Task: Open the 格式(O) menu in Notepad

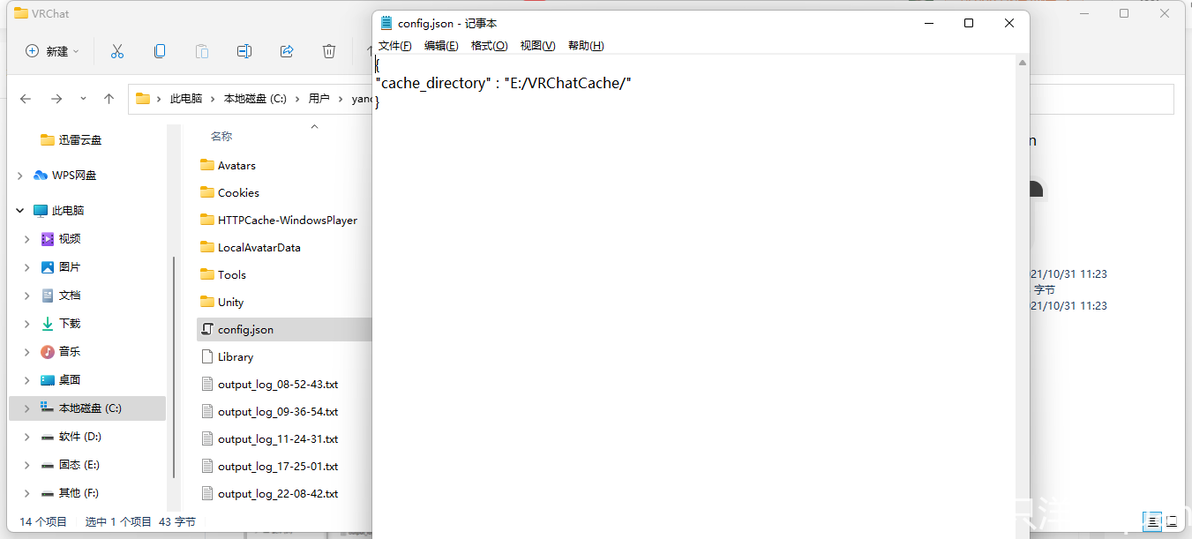Action: 489,46
